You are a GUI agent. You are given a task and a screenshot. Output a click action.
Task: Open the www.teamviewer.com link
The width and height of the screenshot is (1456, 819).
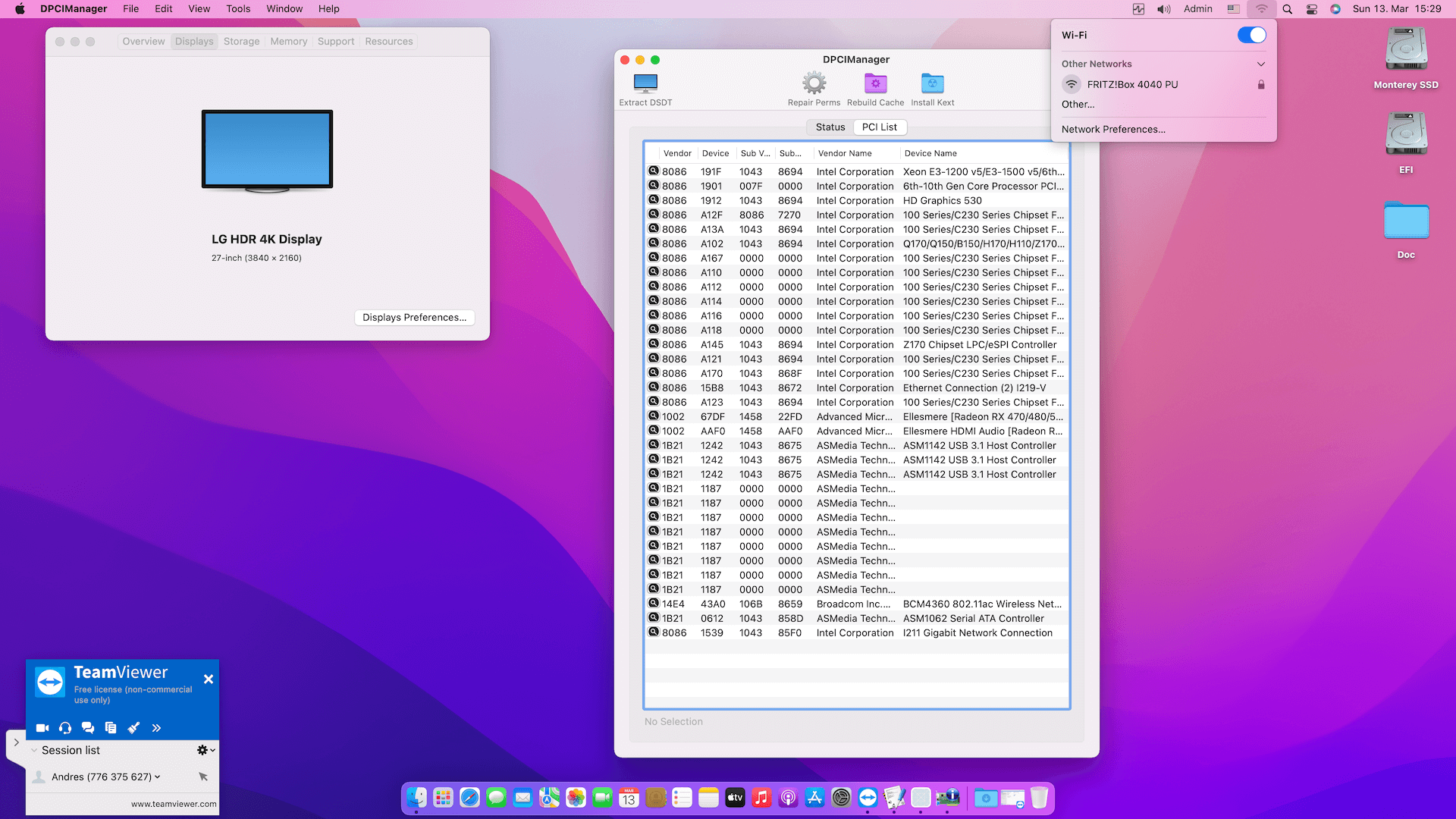click(174, 804)
